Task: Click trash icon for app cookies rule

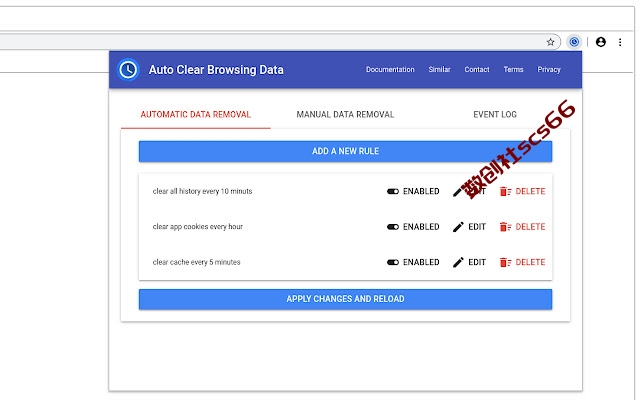Action: tap(505, 227)
